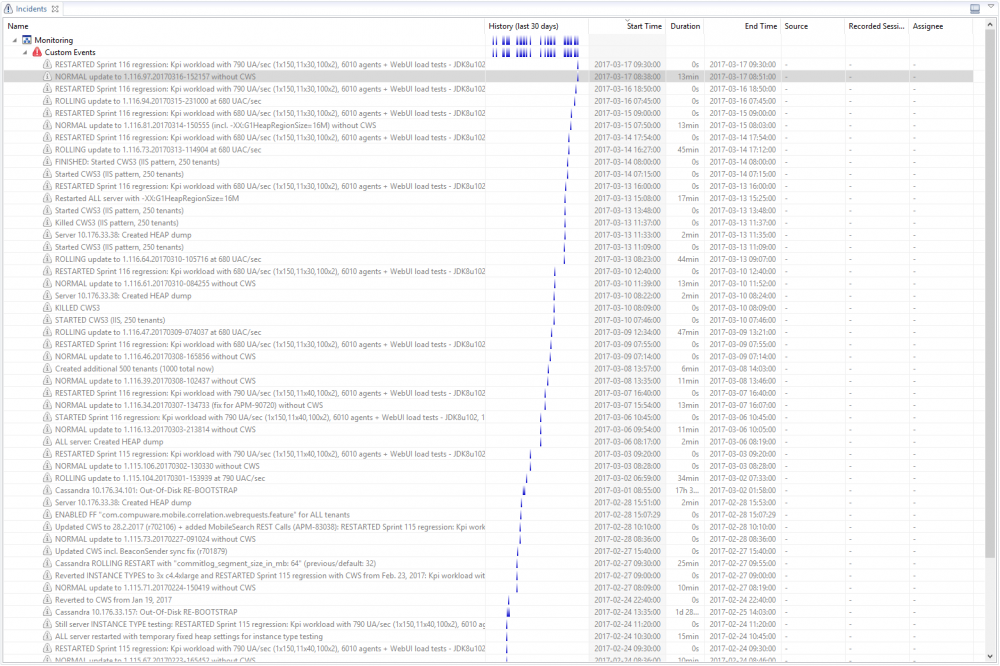
Task: Click the info icon beside the Cassandra Out-Of-Disk RE-BOOTSTRAP entry
Action: [x=46, y=490]
